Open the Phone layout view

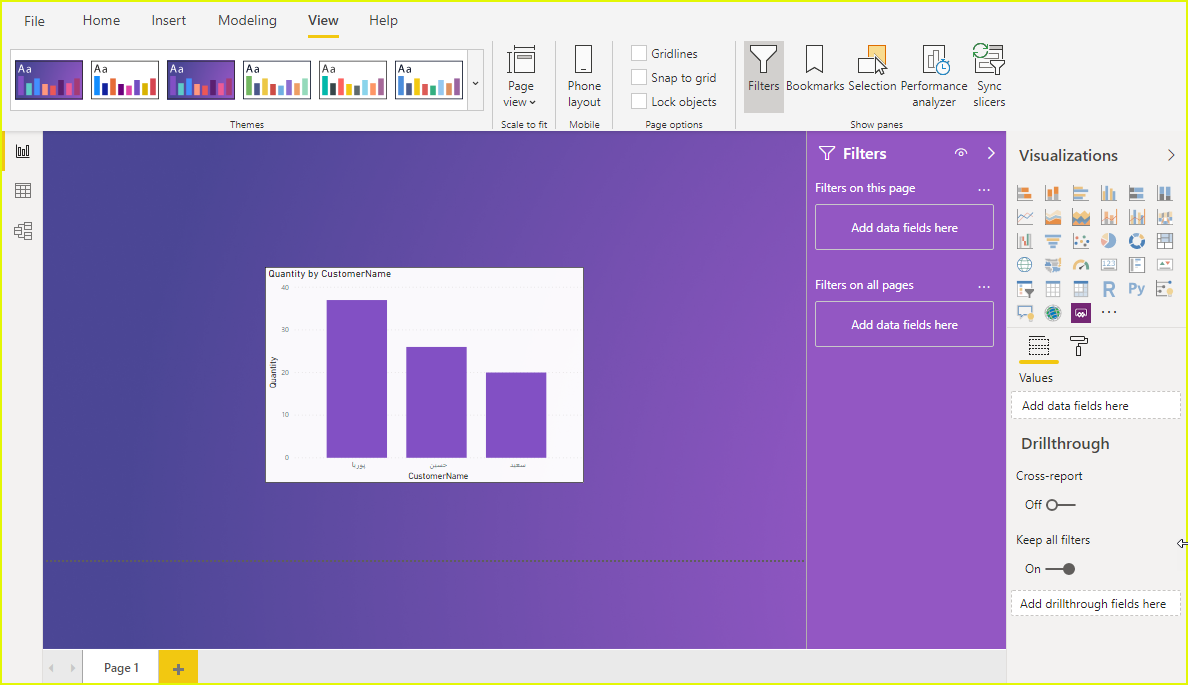click(x=584, y=77)
